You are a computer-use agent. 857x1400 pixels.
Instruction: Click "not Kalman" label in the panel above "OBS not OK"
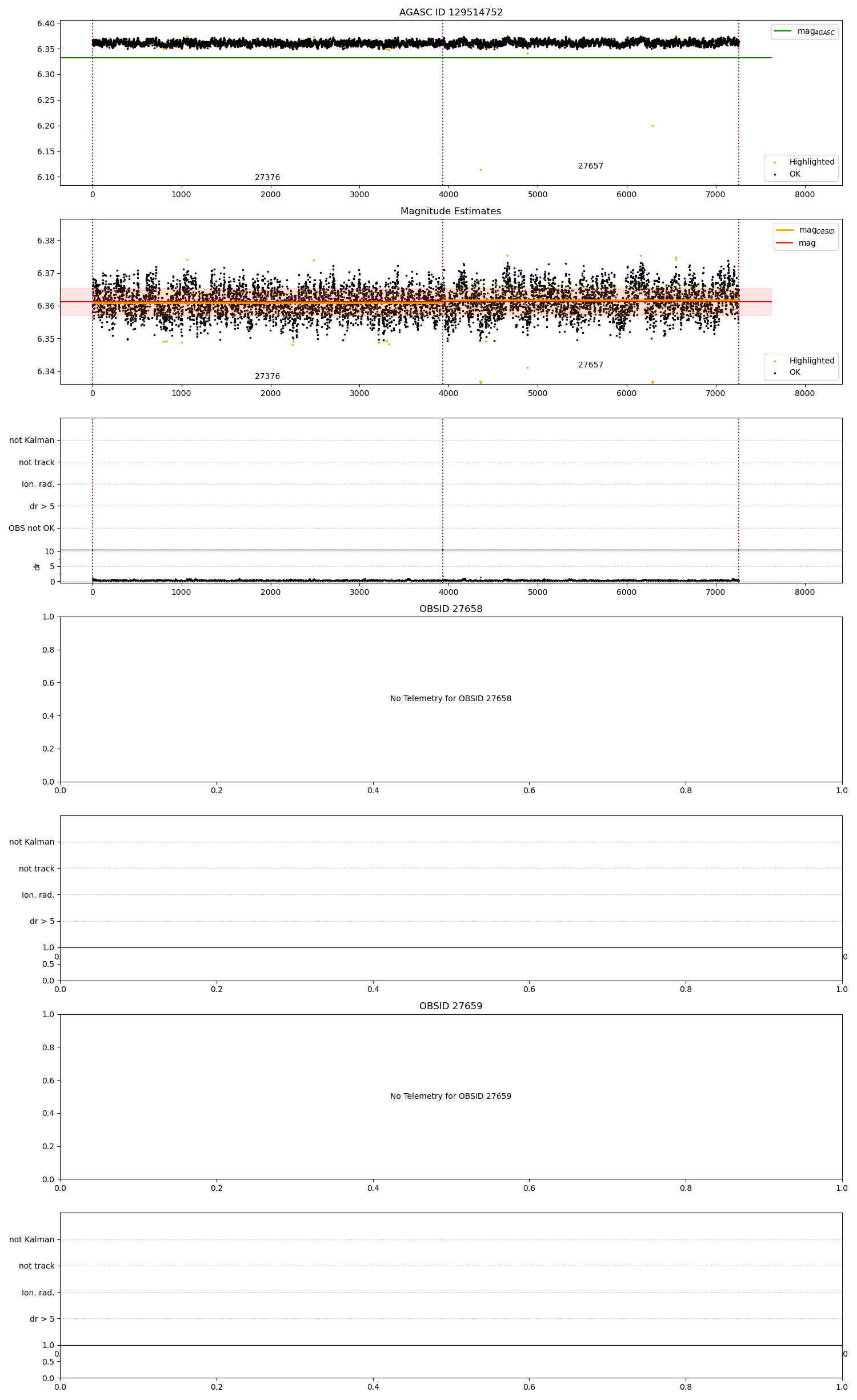click(x=32, y=441)
